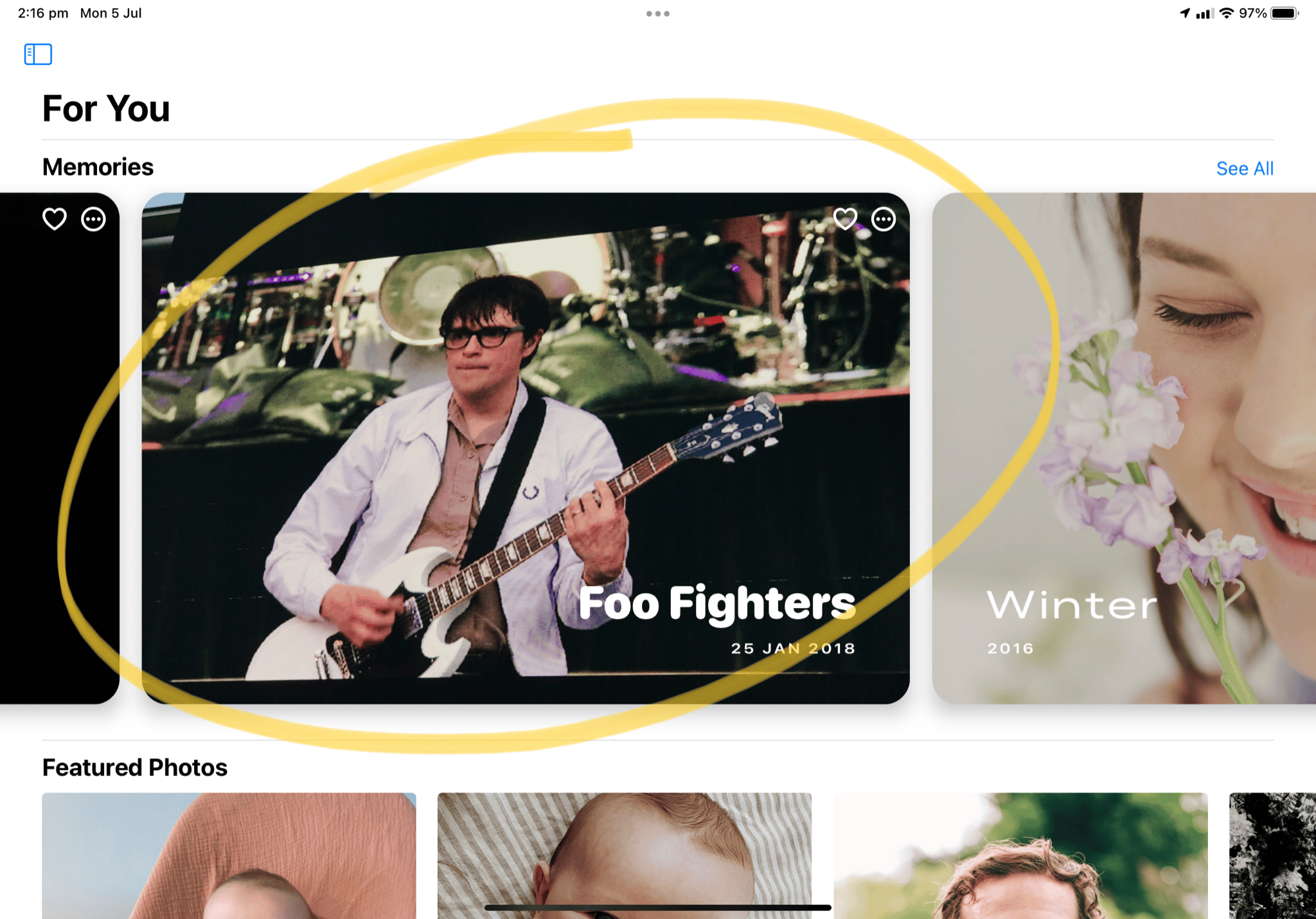Tap the clock time in status bar
This screenshot has height=919, width=1316.
tap(43, 13)
